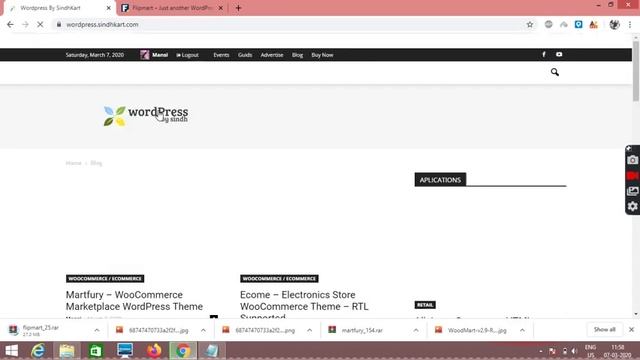Open the green store app in taskbar
Image resolution: width=640 pixels, height=360 pixels.
(x=96, y=351)
